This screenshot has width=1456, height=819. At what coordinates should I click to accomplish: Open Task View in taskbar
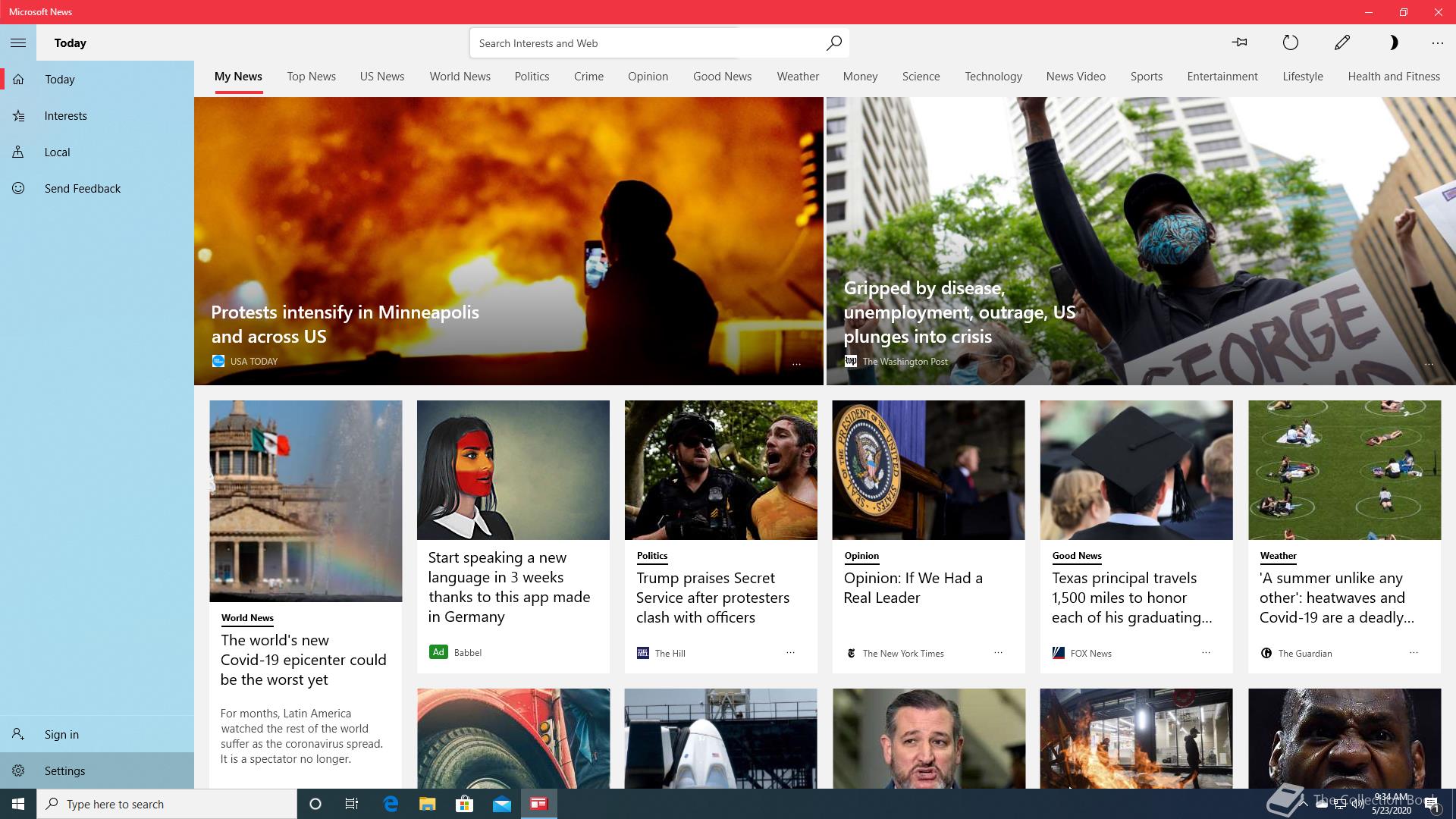[x=352, y=804]
